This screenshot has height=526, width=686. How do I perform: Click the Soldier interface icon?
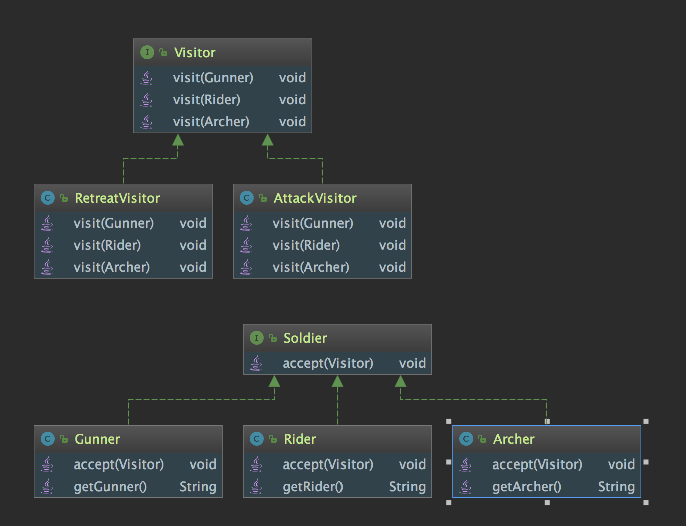pos(257,338)
